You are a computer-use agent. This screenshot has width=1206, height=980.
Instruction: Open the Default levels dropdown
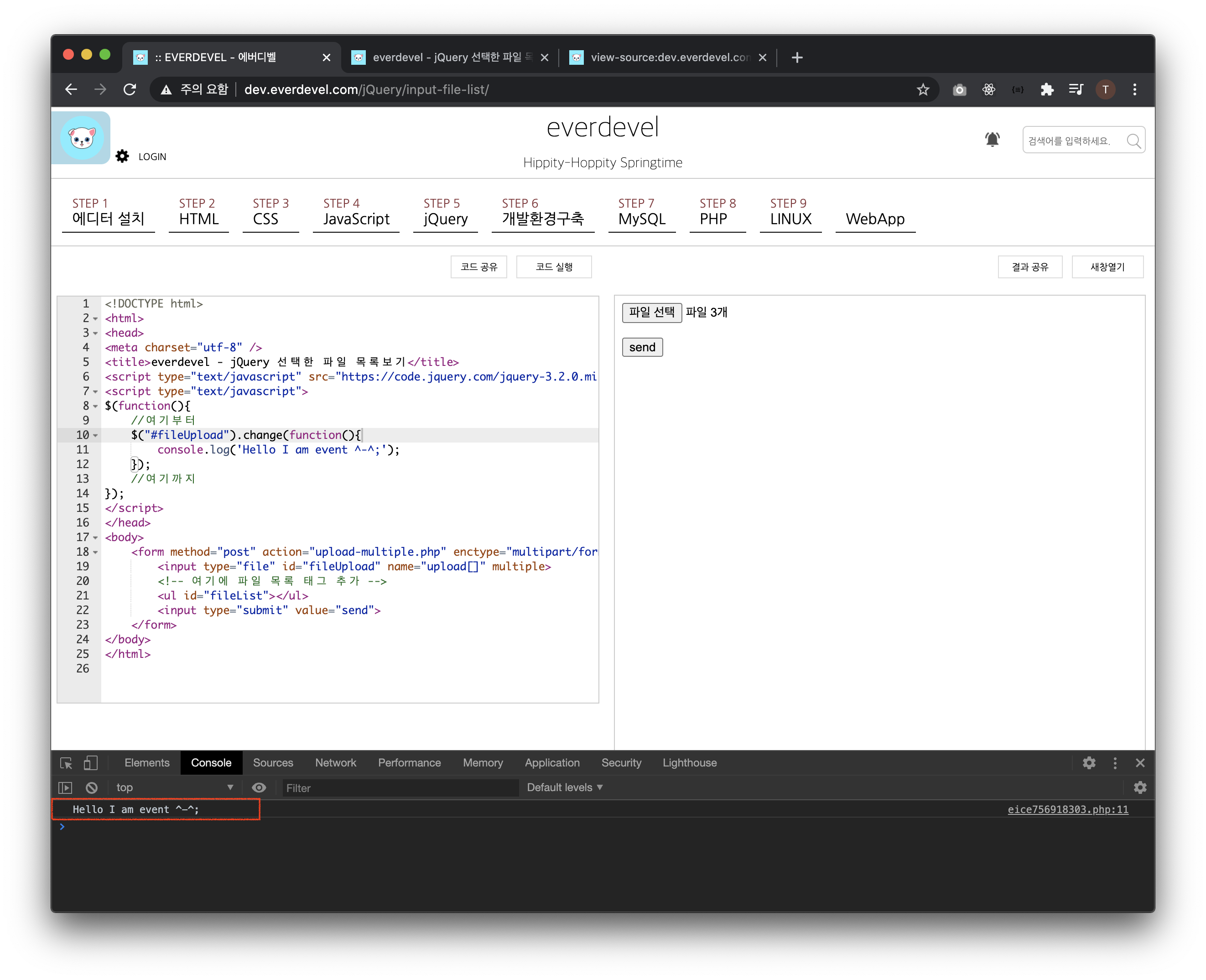(565, 787)
